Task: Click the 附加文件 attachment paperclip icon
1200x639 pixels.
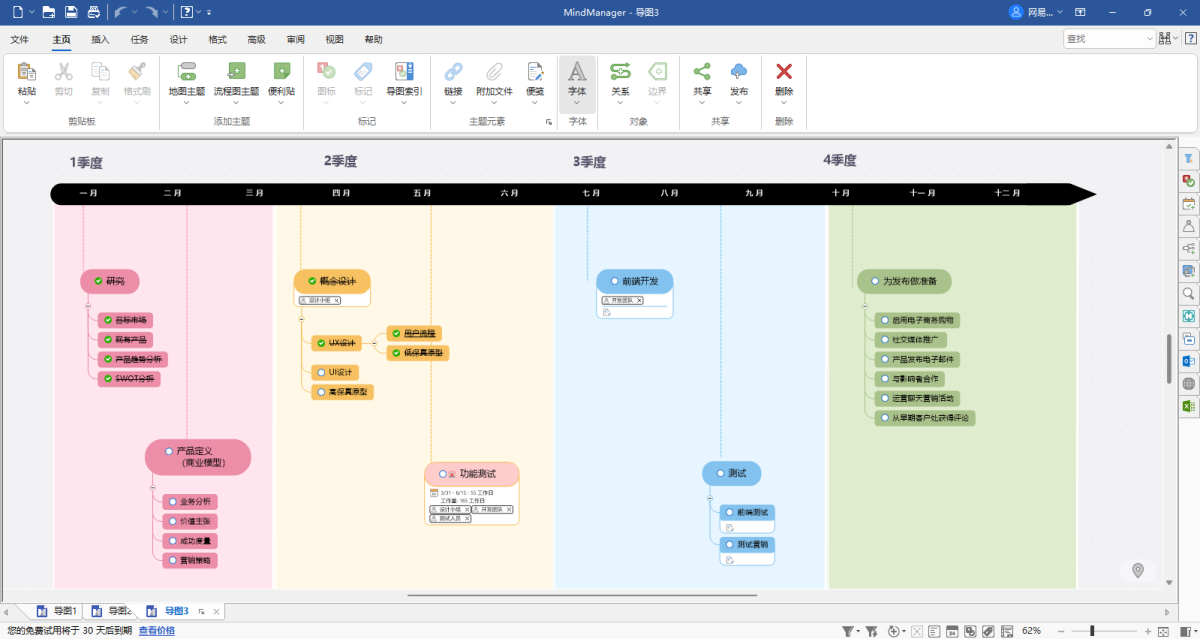Action: [x=494, y=71]
